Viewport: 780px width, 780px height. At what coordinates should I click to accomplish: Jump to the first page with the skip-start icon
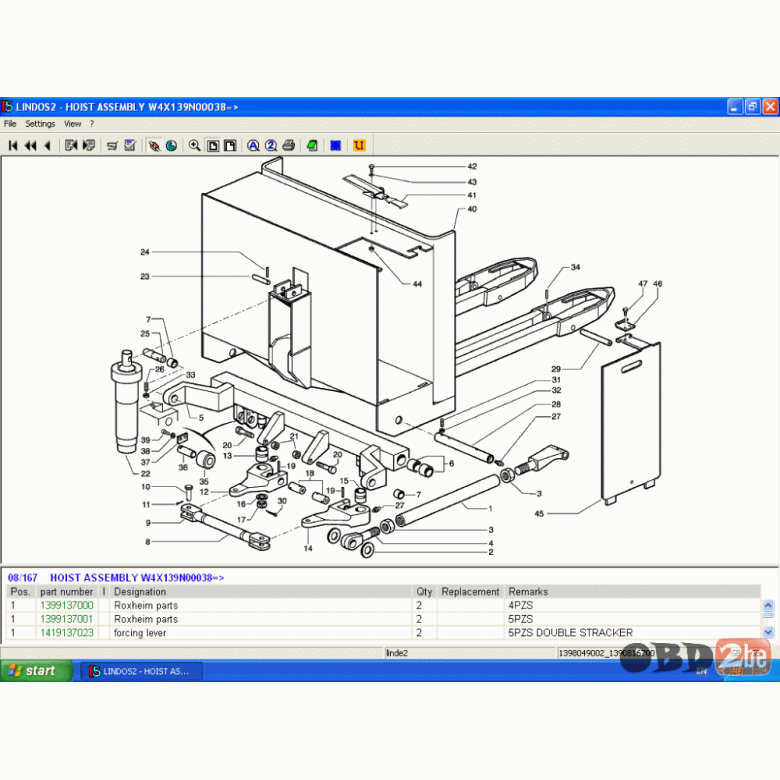click(13, 145)
